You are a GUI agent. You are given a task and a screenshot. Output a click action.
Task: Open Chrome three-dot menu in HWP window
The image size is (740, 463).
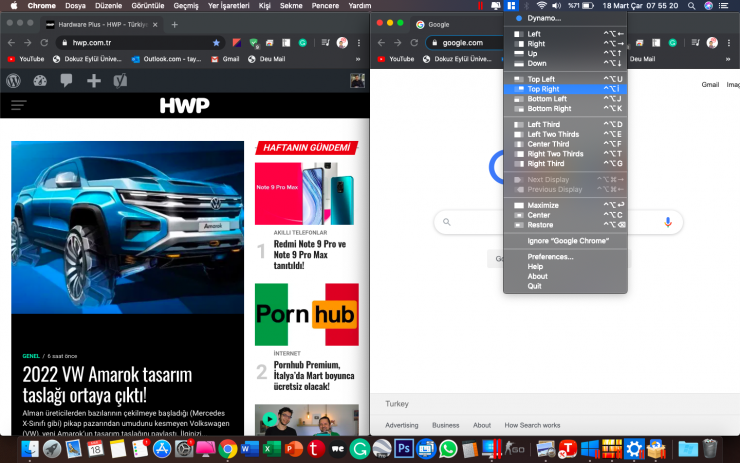point(359,42)
